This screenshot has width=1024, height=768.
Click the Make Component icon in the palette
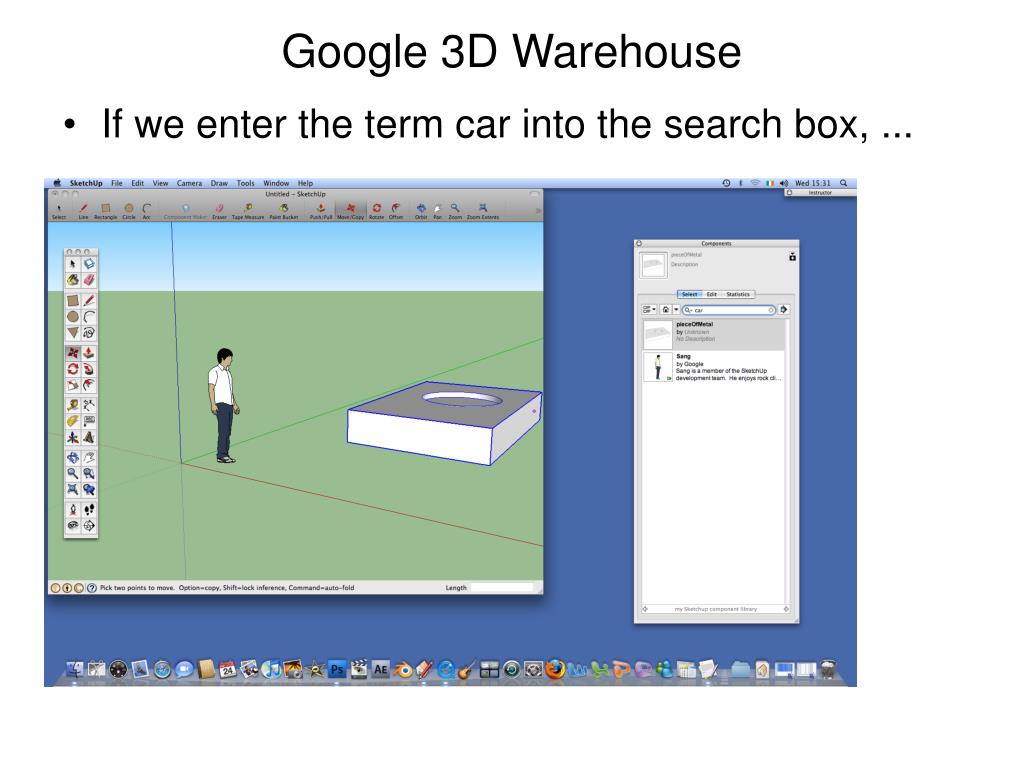[x=89, y=264]
